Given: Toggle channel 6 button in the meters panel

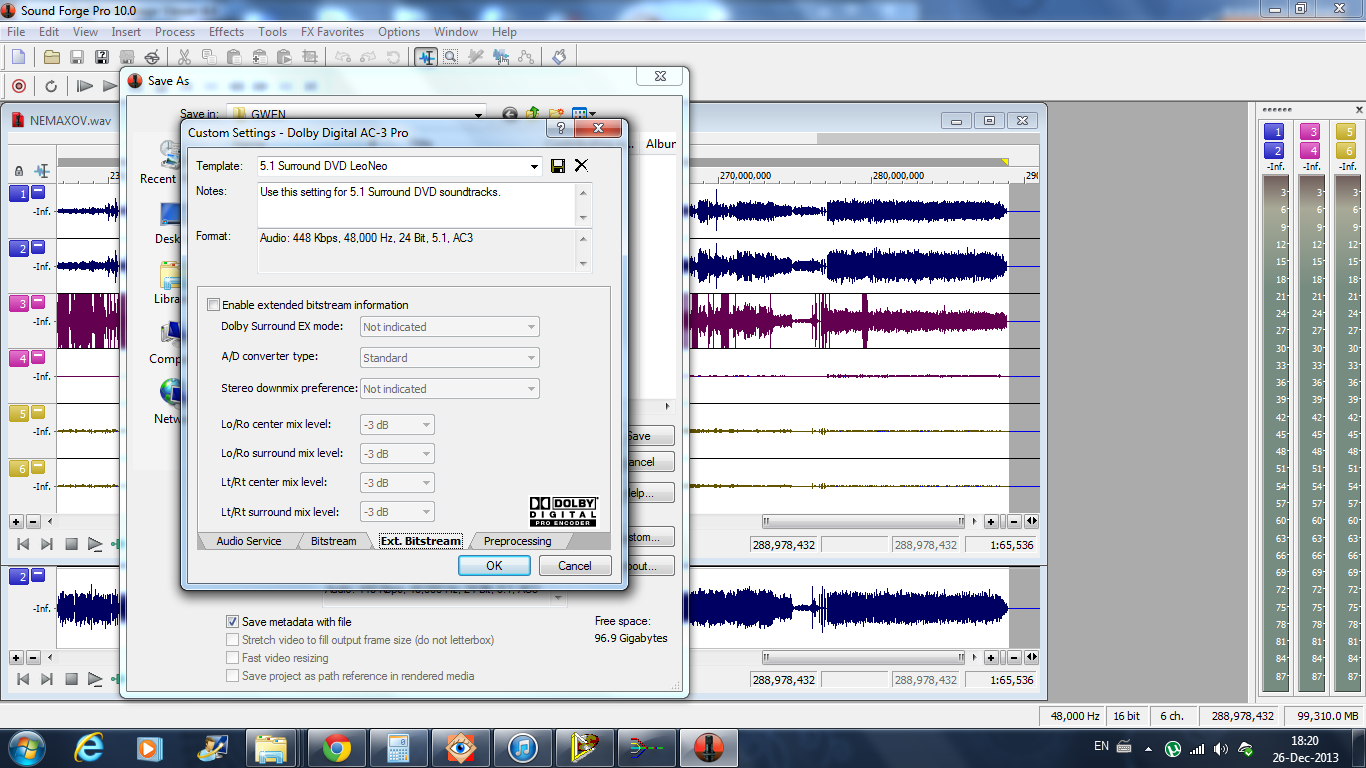Looking at the screenshot, I should (x=1346, y=151).
